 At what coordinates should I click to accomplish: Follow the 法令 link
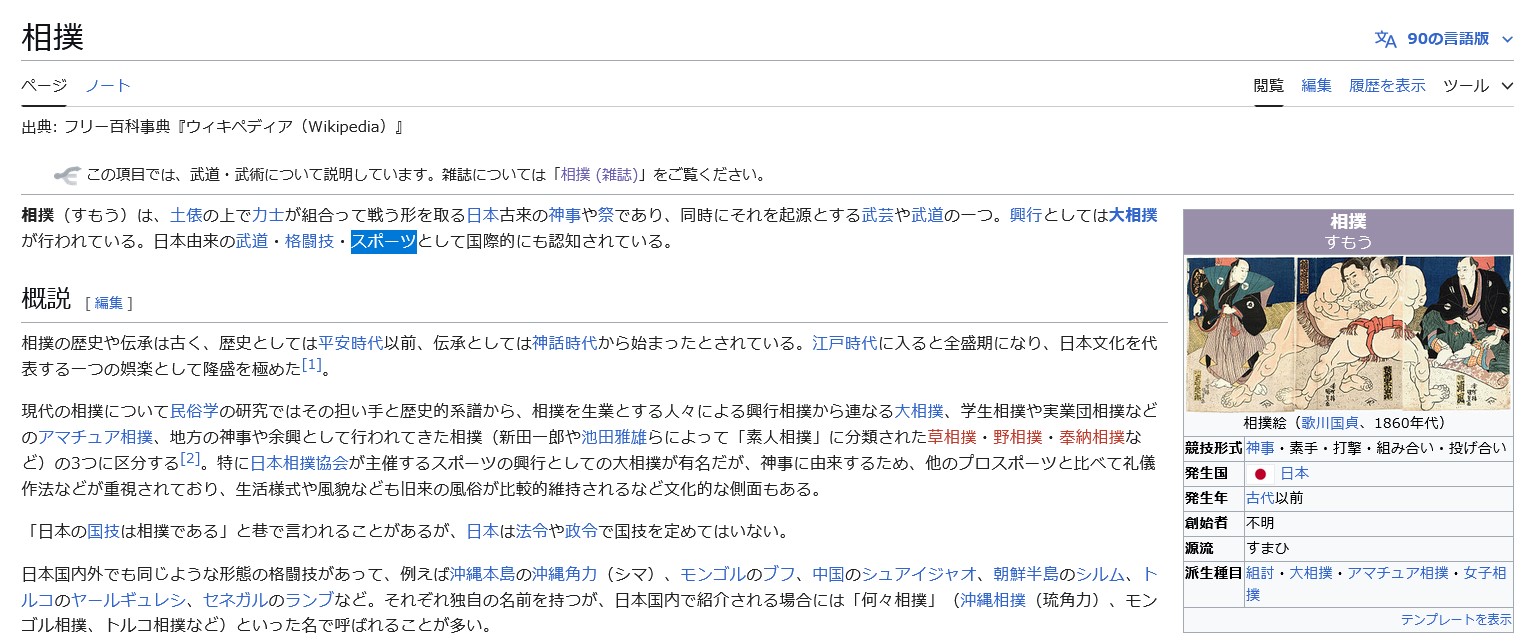point(532,531)
